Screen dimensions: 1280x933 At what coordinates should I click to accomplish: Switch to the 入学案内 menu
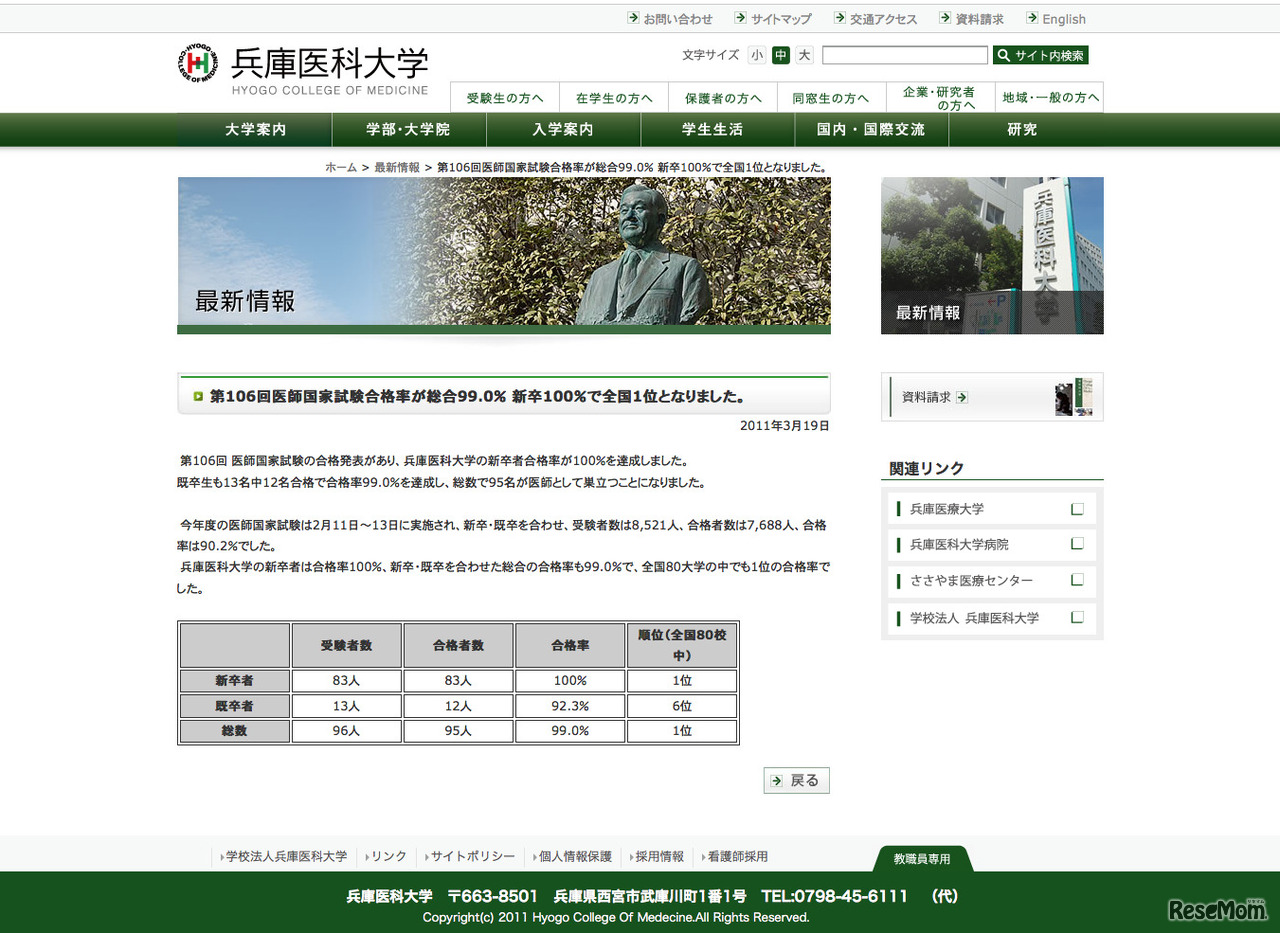(565, 129)
